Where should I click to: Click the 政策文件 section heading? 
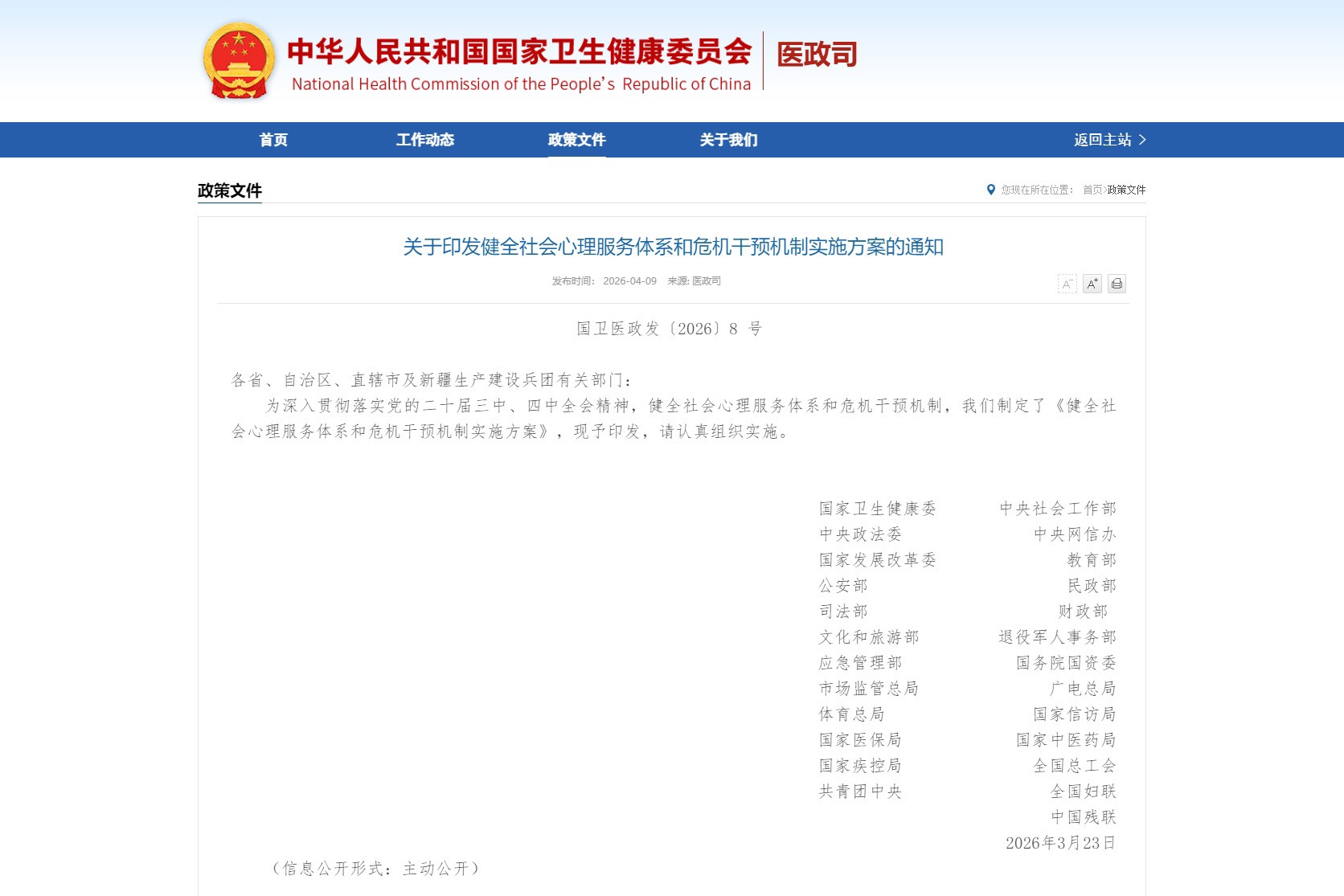(x=230, y=190)
